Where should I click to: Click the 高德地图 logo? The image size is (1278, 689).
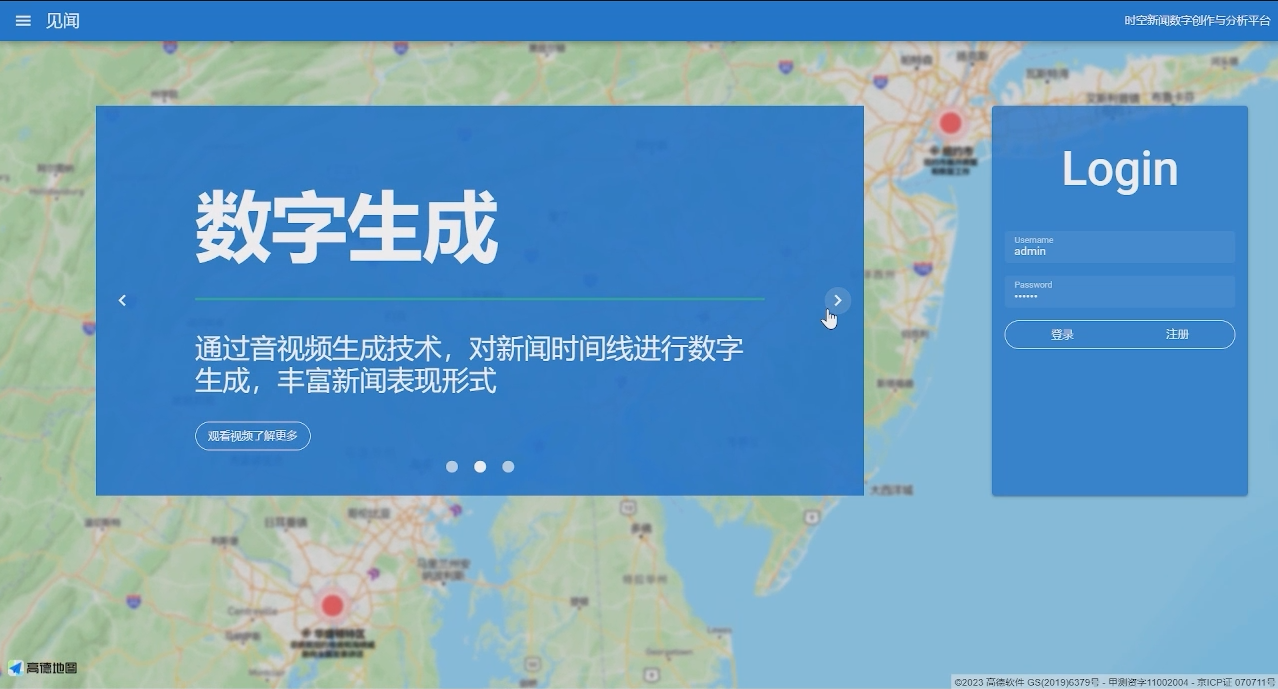click(x=43, y=668)
